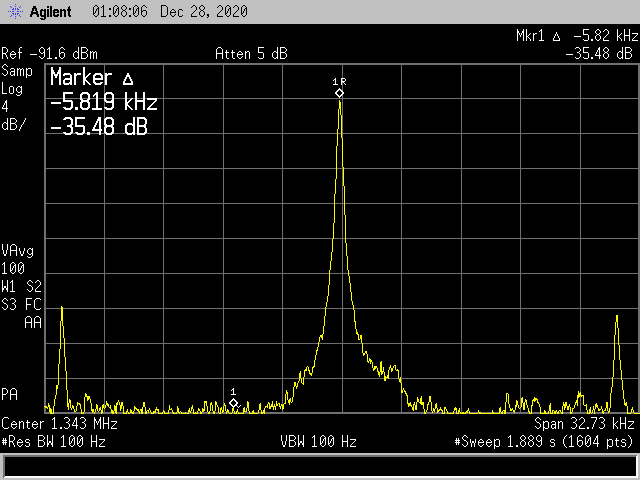Click the Mkr1 delta readout at top right

click(575, 36)
